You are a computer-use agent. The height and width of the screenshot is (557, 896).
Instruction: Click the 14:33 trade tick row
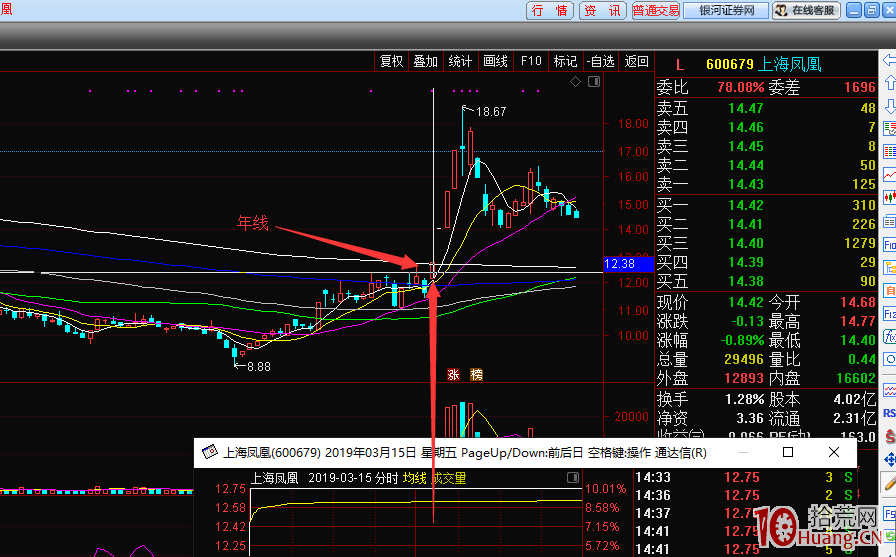pos(746,477)
